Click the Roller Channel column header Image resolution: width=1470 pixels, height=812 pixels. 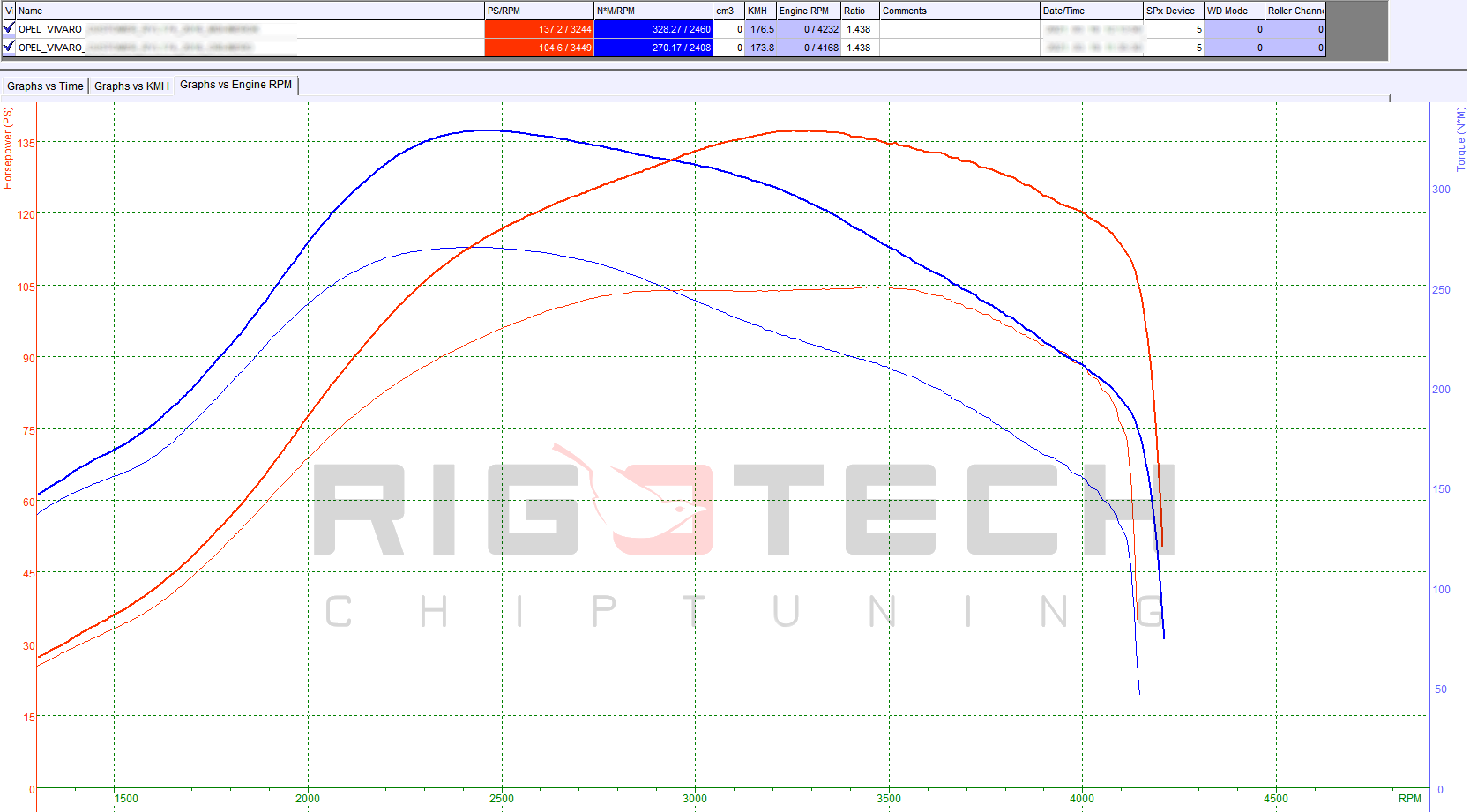[1295, 11]
